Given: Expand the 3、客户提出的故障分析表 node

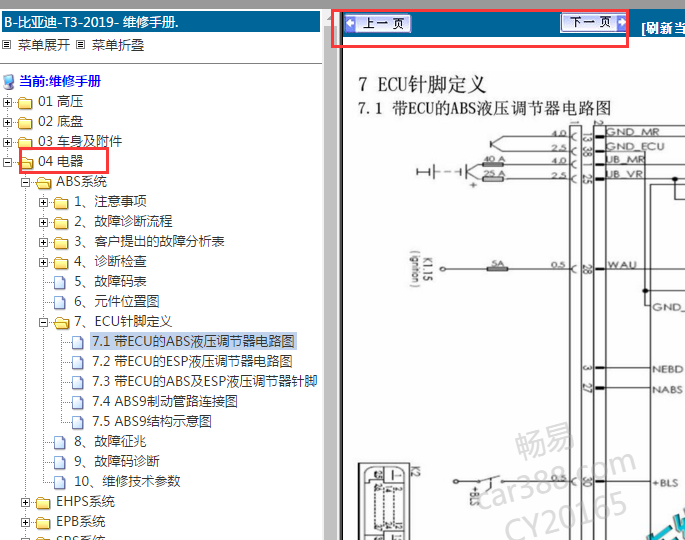Looking at the screenshot, I should pyautogui.click(x=43, y=242).
